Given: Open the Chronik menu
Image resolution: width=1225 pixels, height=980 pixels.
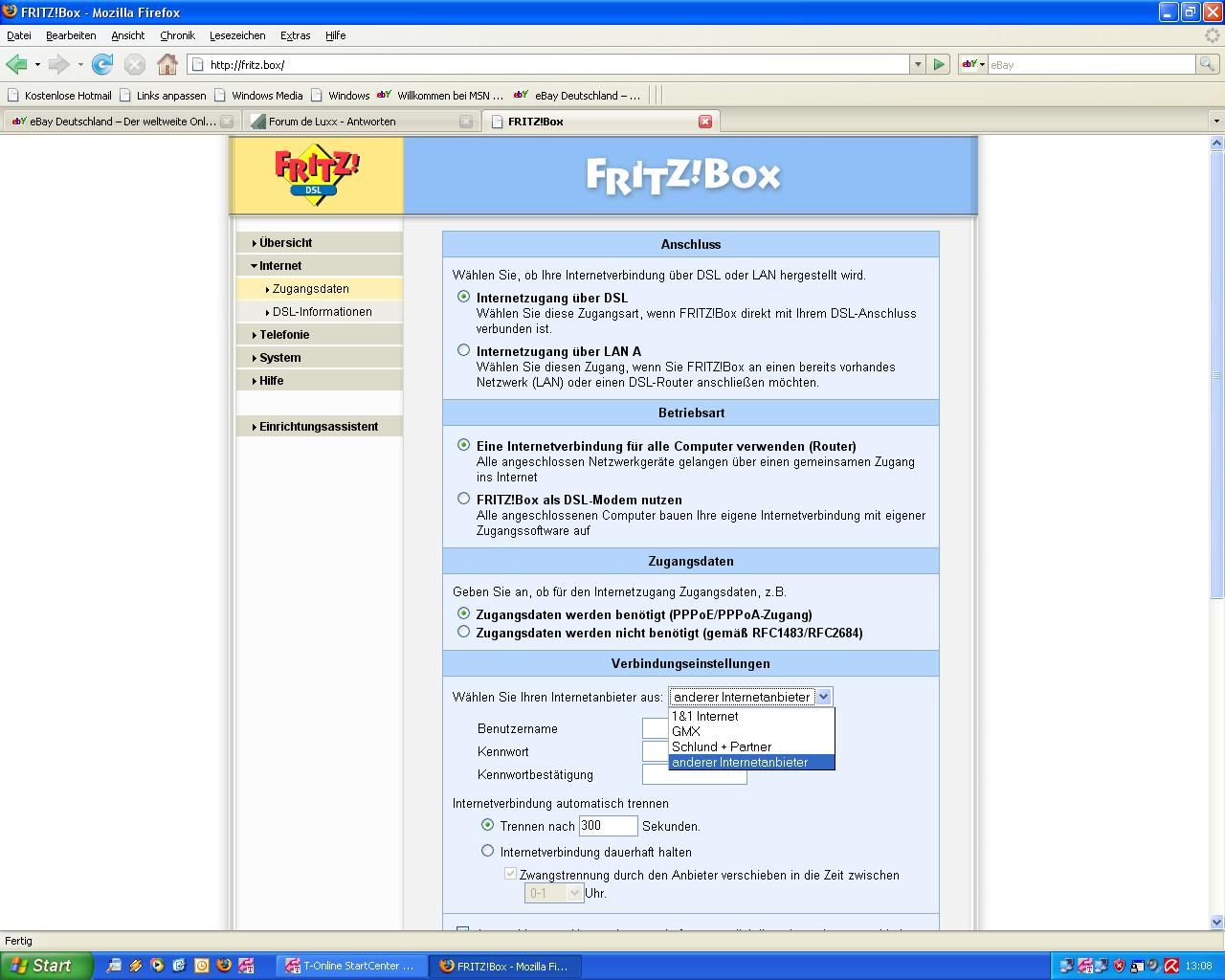Looking at the screenshot, I should 177,35.
